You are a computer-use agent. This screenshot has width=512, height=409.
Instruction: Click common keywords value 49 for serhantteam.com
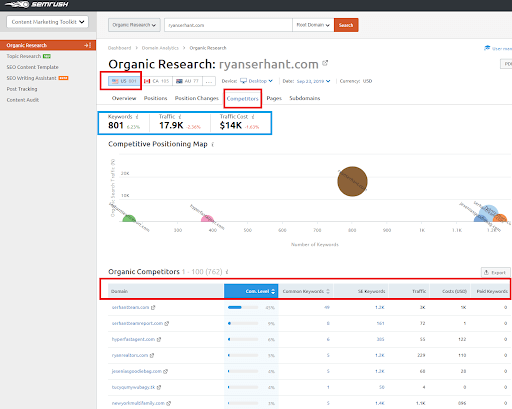tap(327, 307)
